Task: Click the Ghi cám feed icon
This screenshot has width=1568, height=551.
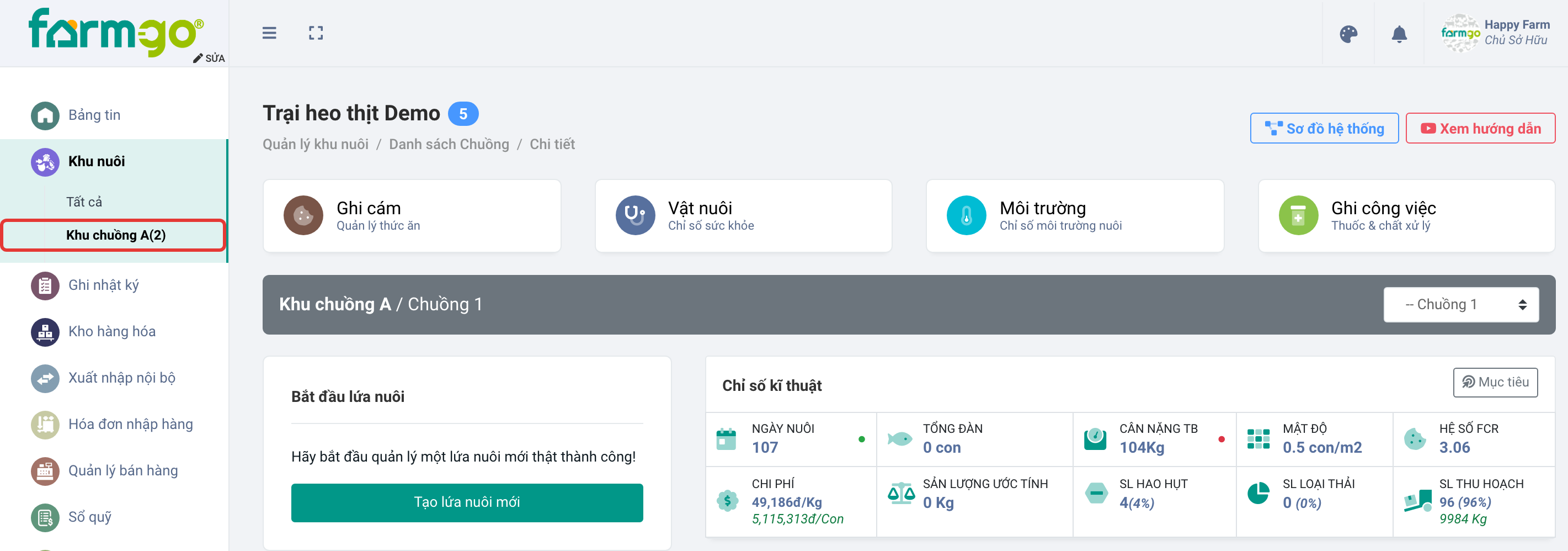Action: (x=303, y=215)
